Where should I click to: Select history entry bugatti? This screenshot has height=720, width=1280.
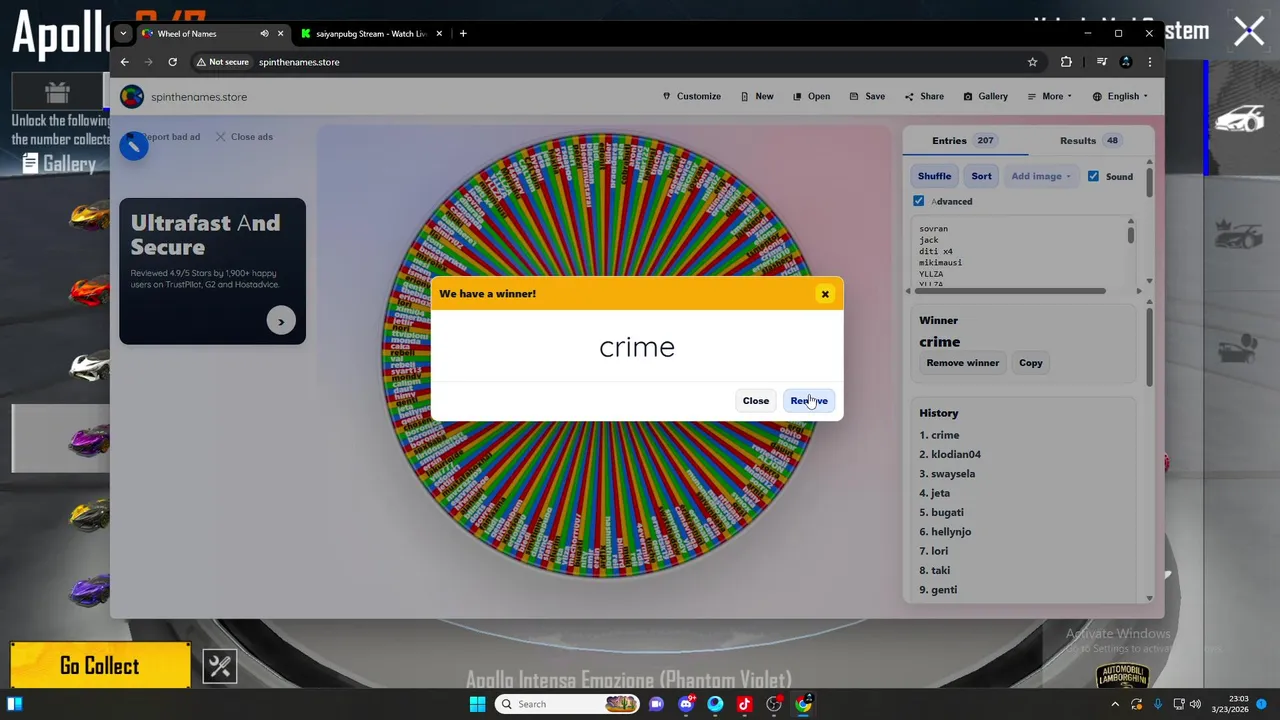(x=941, y=512)
